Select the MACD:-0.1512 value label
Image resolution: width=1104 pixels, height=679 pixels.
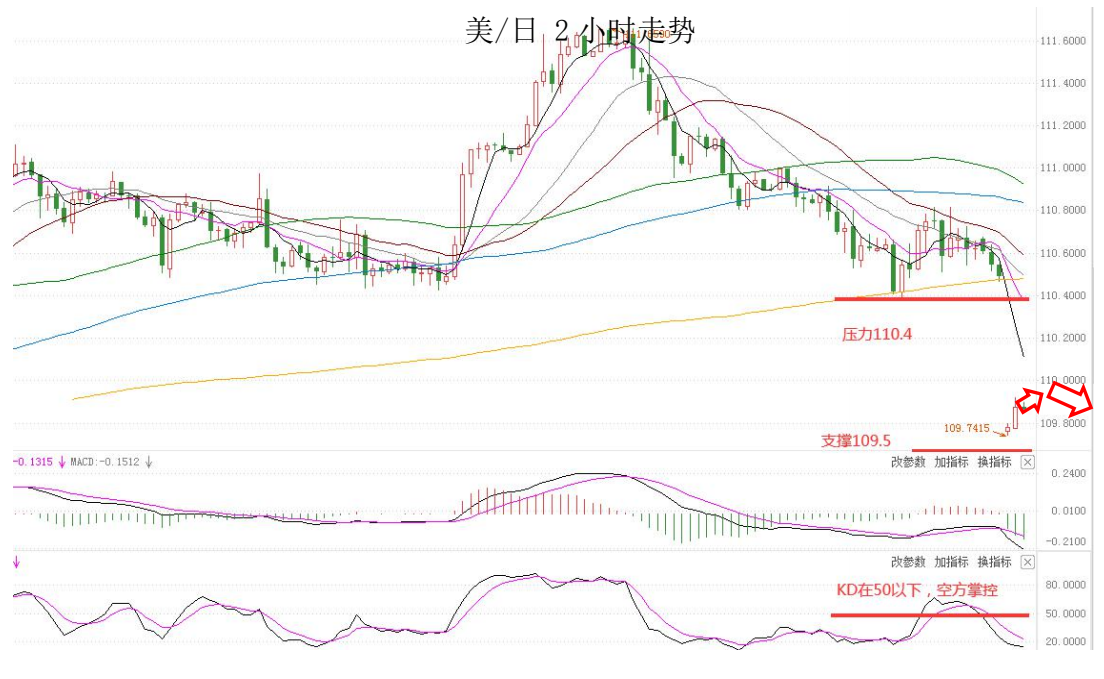105,462
